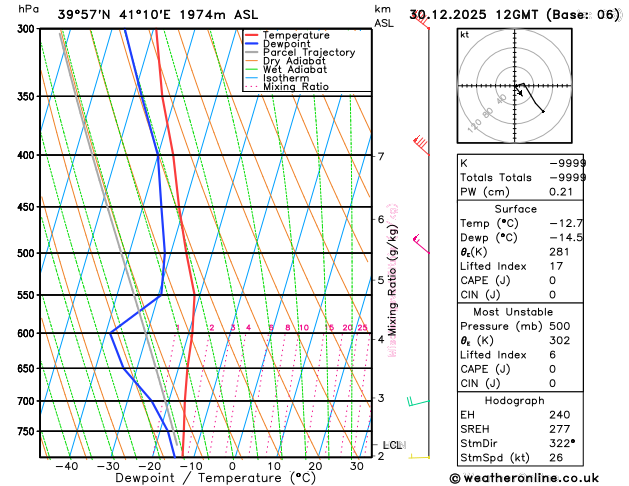Click the 650 hPa pressure label
The width and height of the screenshot is (629, 486).
click(x=28, y=369)
